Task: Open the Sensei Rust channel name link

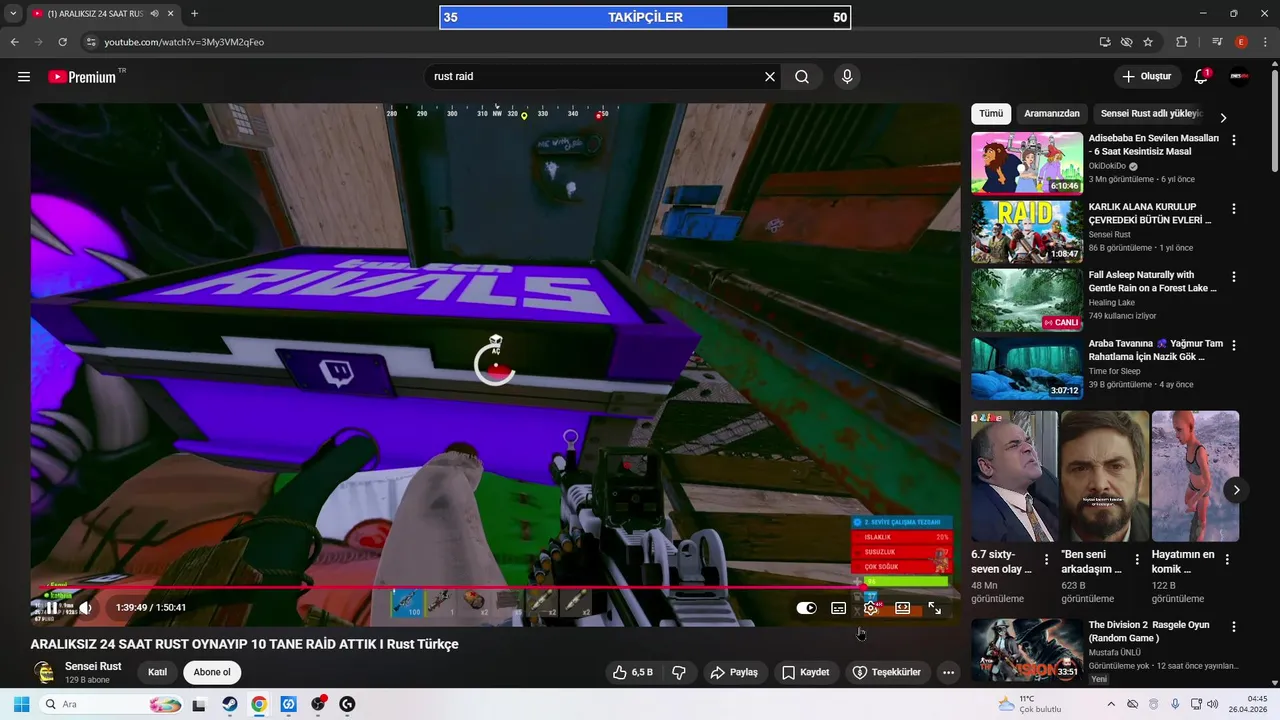Action: coord(93,666)
